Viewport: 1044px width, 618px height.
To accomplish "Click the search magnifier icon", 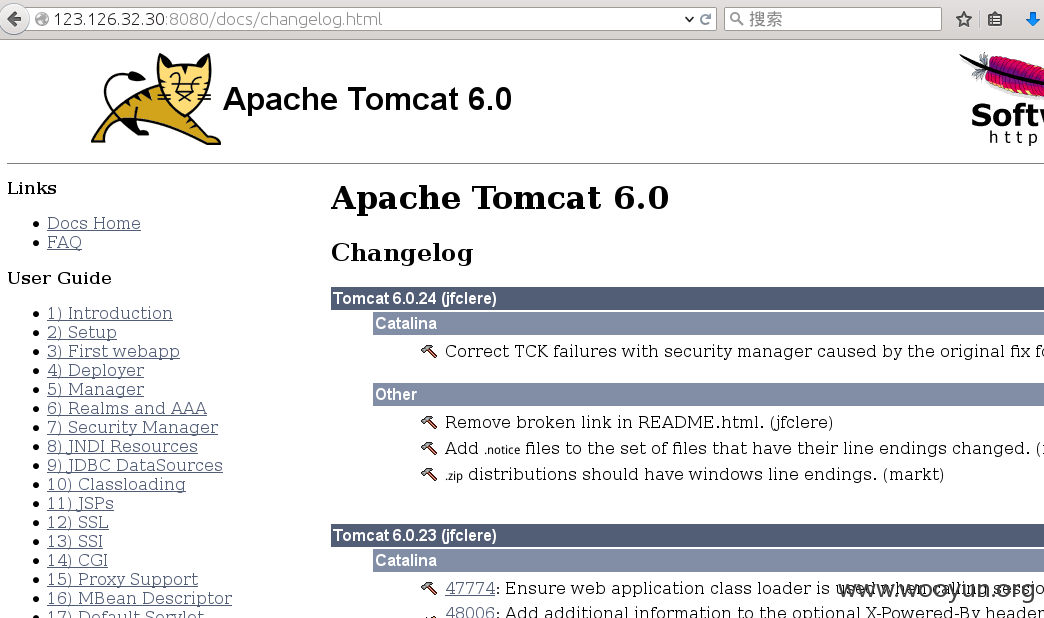I will (x=736, y=19).
